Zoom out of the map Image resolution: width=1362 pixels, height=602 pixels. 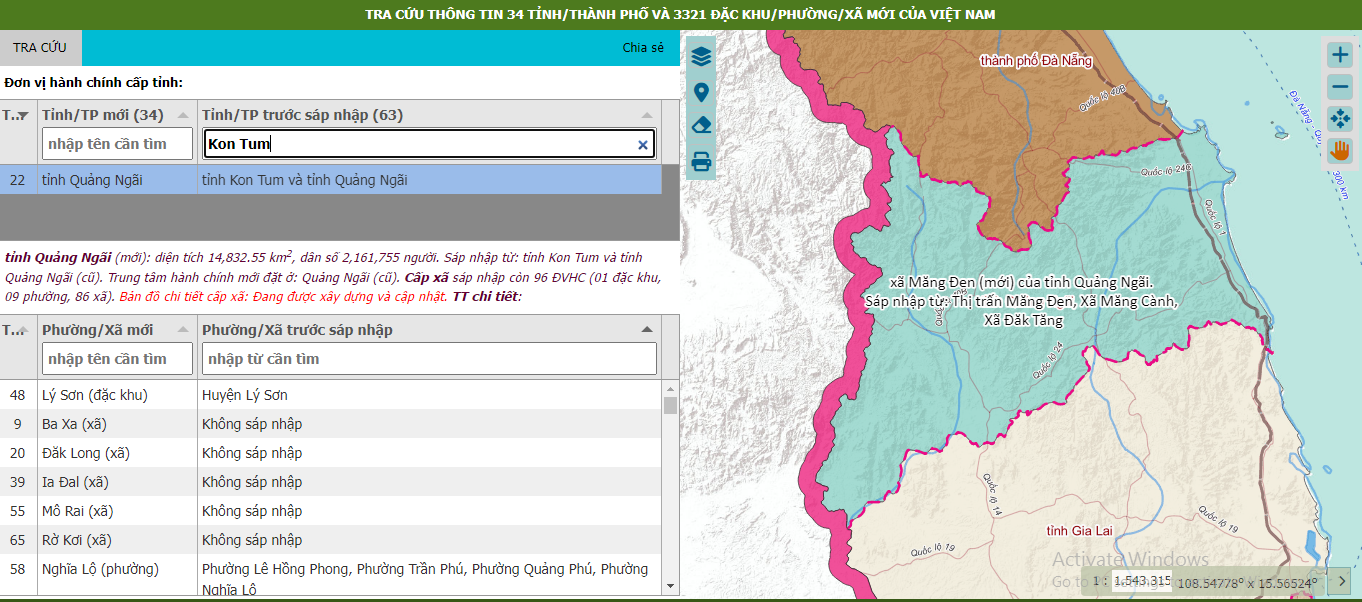[x=1340, y=87]
